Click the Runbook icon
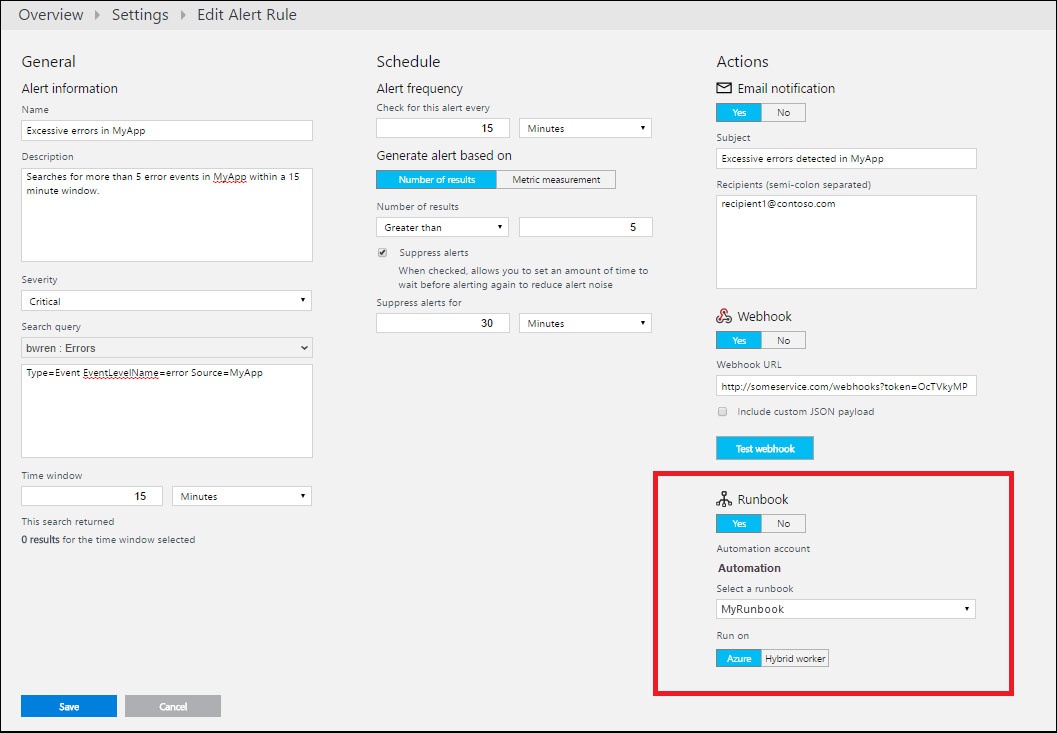Viewport: 1057px width, 733px height. point(724,499)
